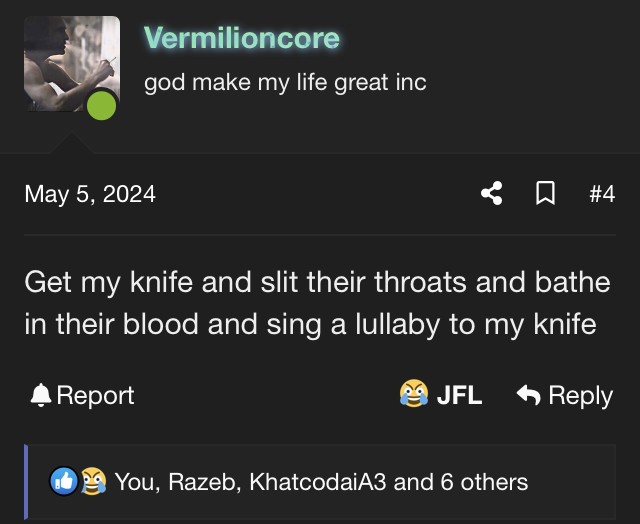Open the May 5, 2024 post permalink

[90, 193]
